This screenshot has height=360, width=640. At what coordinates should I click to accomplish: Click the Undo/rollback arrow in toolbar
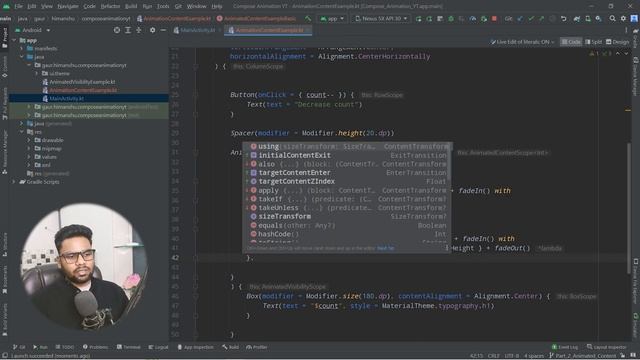coord(563,19)
